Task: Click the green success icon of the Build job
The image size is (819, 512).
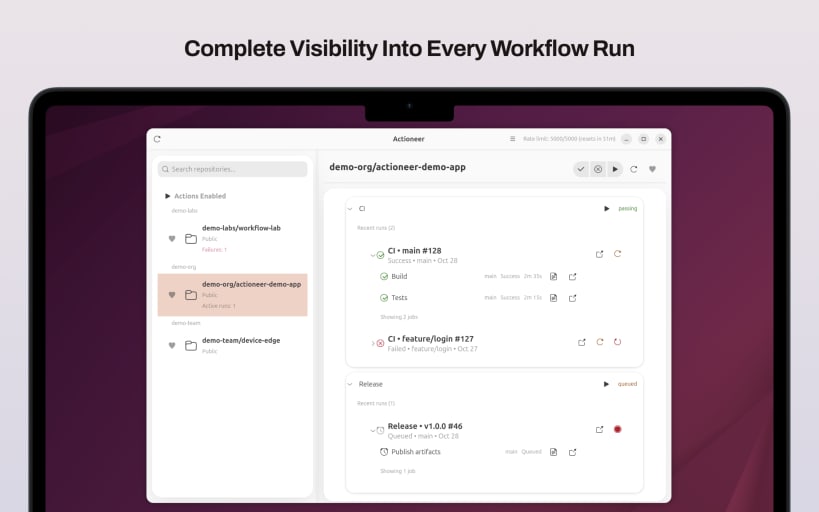Action: coord(384,276)
